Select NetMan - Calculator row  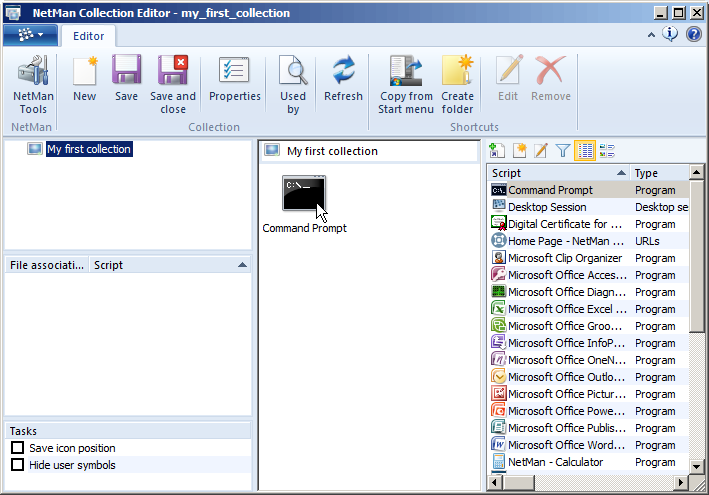[589, 462]
